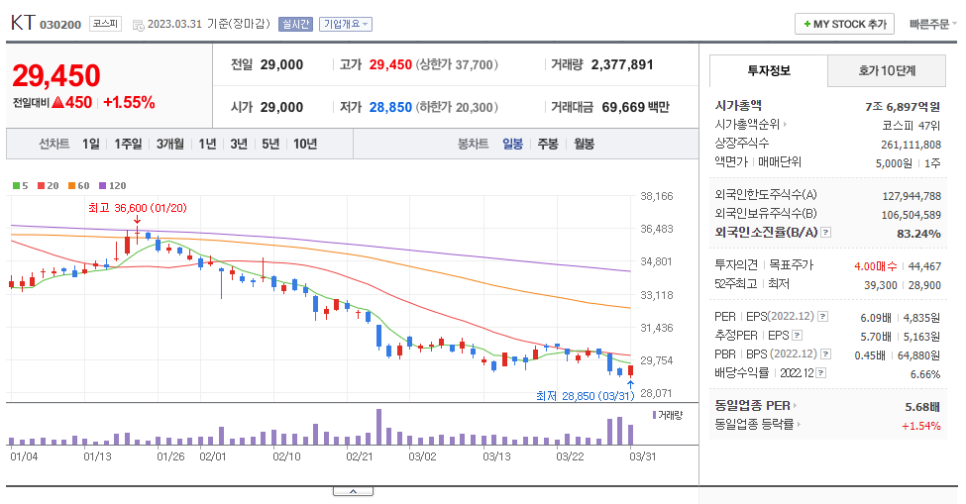The height and width of the screenshot is (504, 966).
Task: Click the red up-triangle price change icon
Action: click(58, 102)
